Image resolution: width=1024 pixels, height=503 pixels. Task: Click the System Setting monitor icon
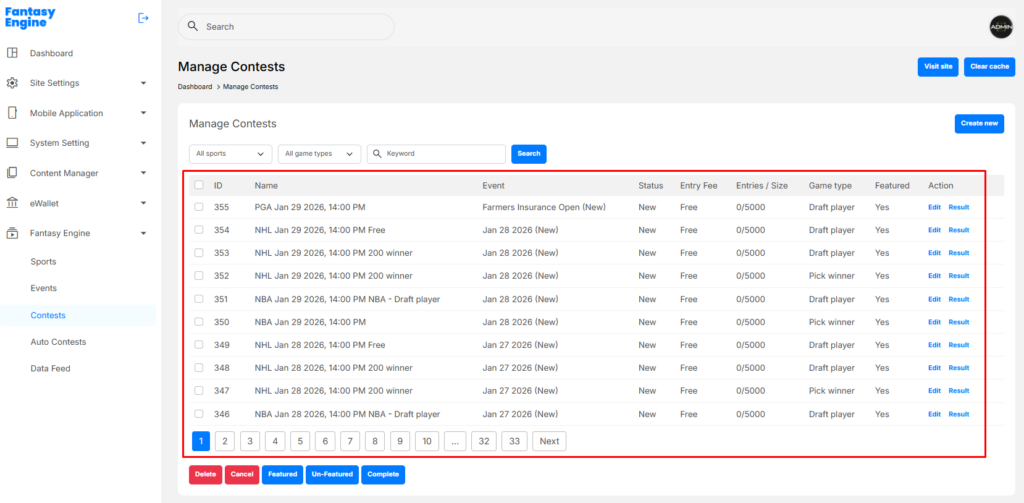[x=12, y=143]
